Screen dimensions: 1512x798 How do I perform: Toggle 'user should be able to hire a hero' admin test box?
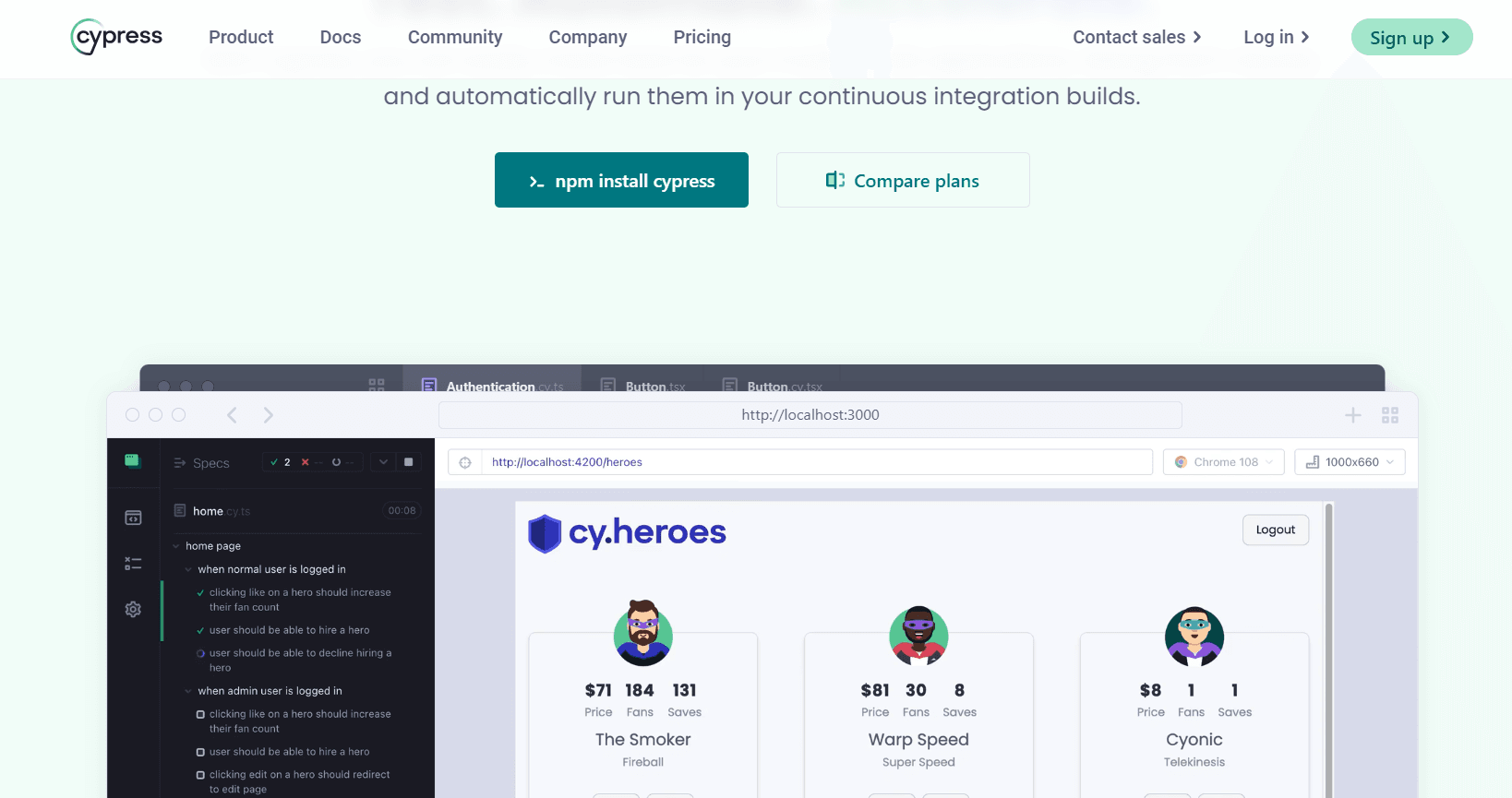(200, 752)
